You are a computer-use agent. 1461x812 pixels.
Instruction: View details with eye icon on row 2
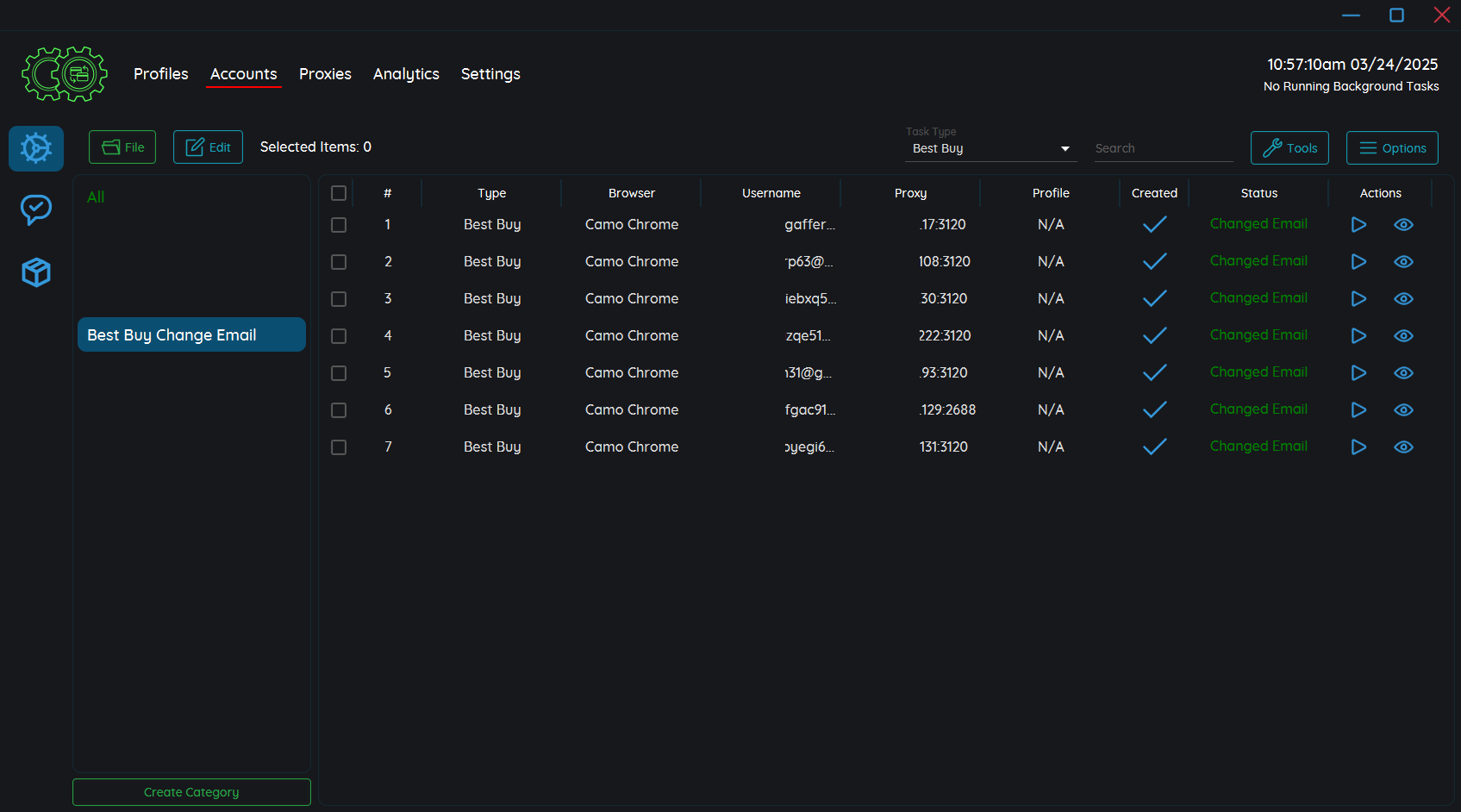[x=1403, y=262]
